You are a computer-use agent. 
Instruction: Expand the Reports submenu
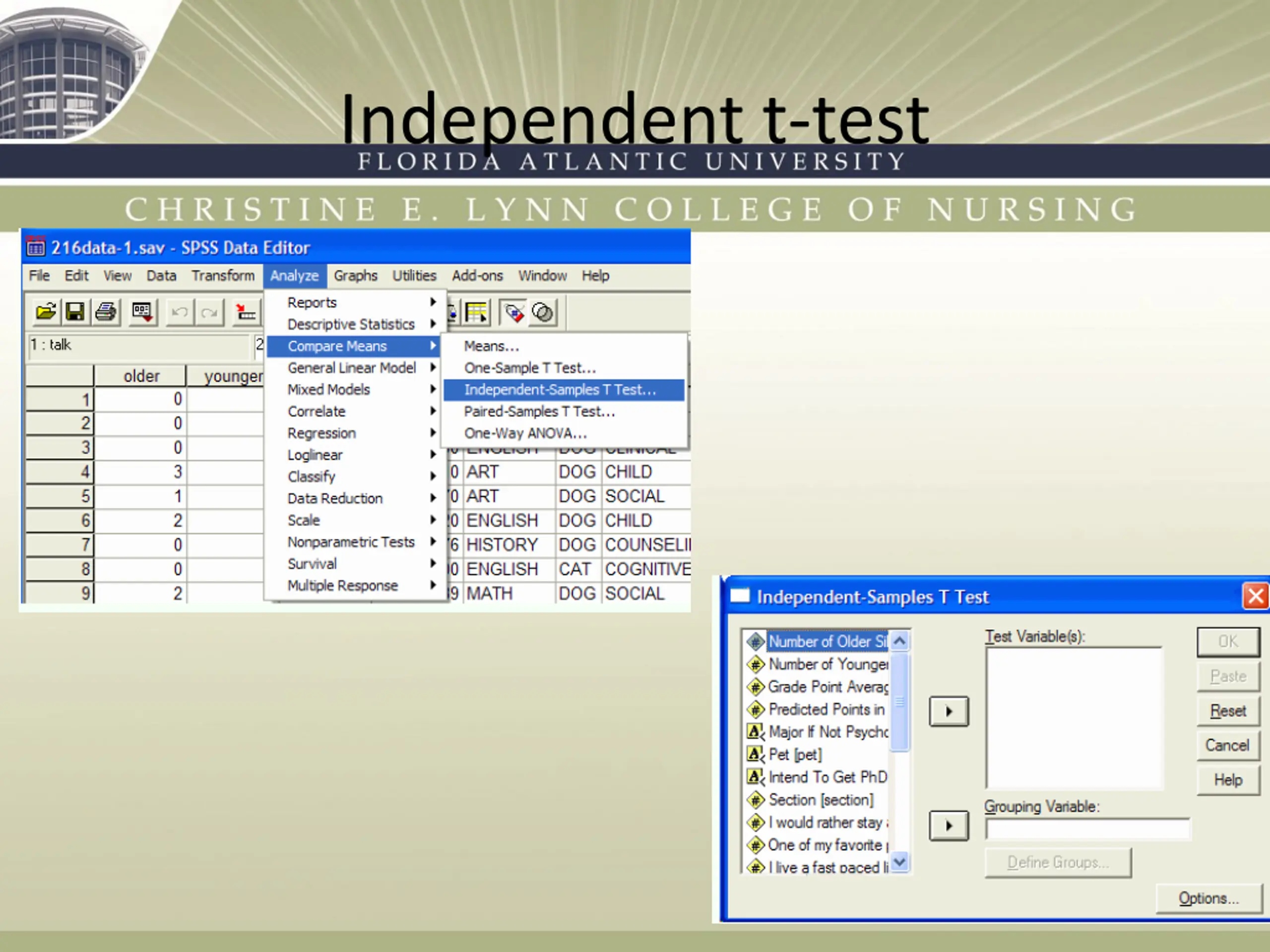pos(356,302)
